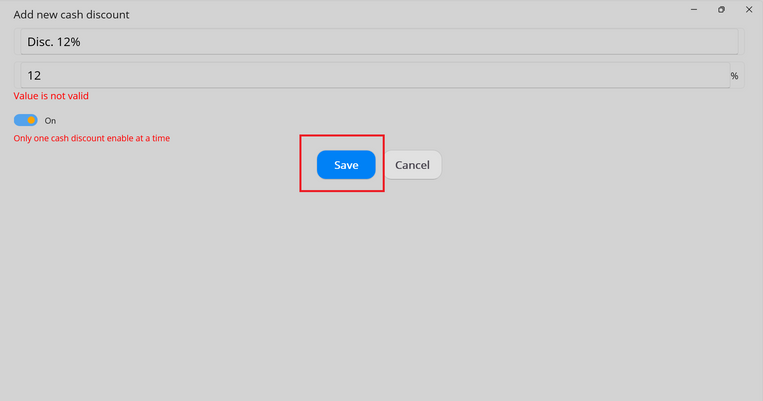Restore down the dialog window
This screenshot has height=401, width=763.
coord(721,10)
